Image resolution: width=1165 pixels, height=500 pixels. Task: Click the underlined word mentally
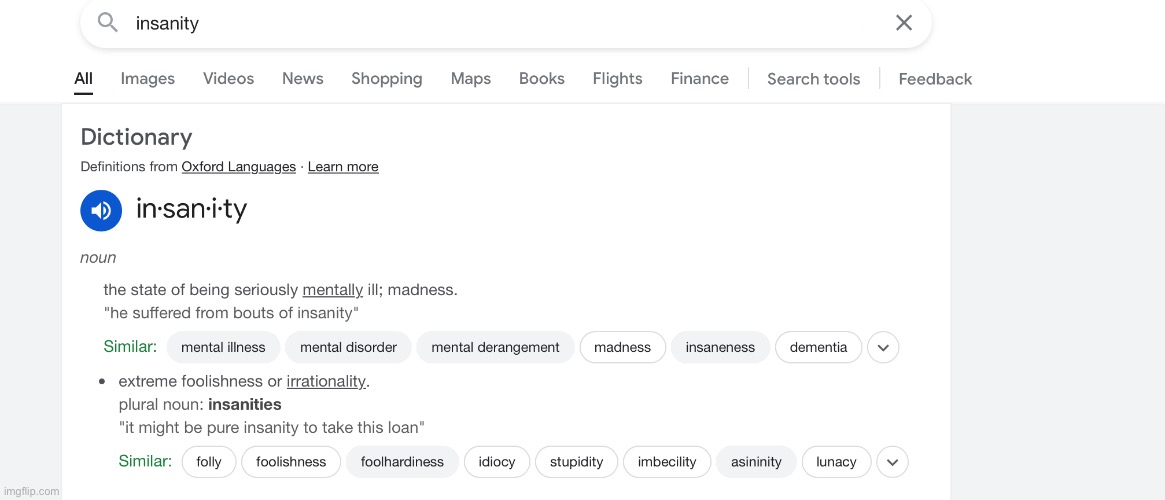[x=332, y=290]
